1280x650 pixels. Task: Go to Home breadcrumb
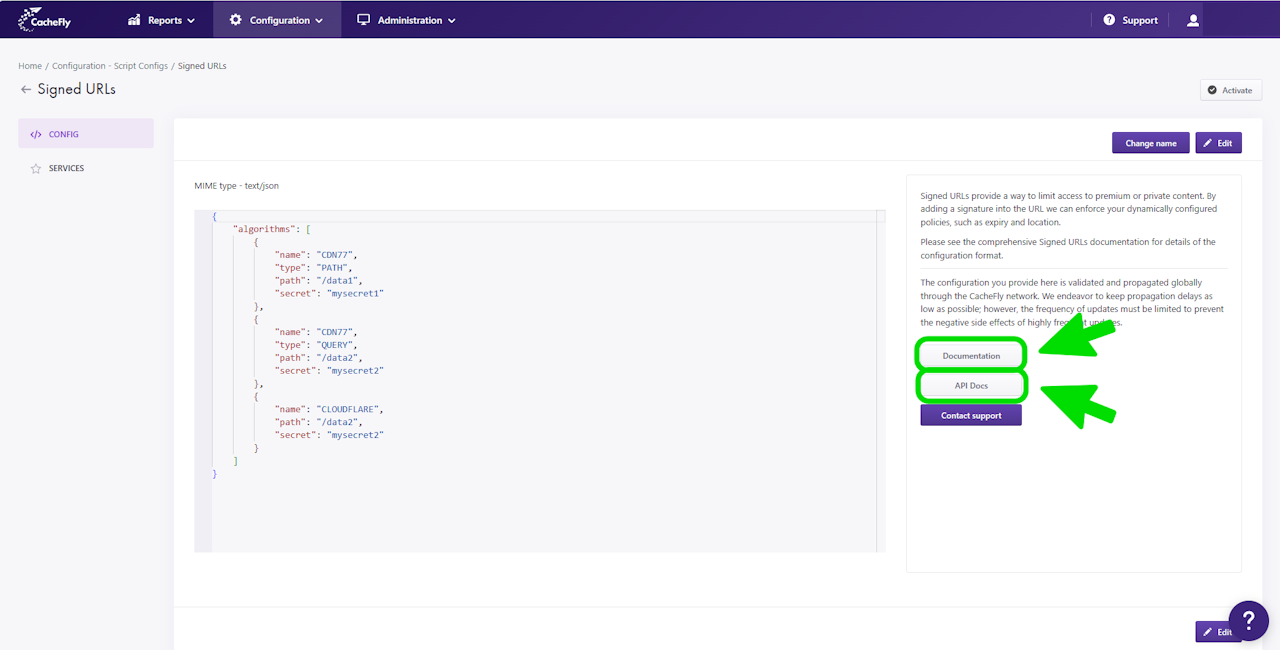click(30, 66)
